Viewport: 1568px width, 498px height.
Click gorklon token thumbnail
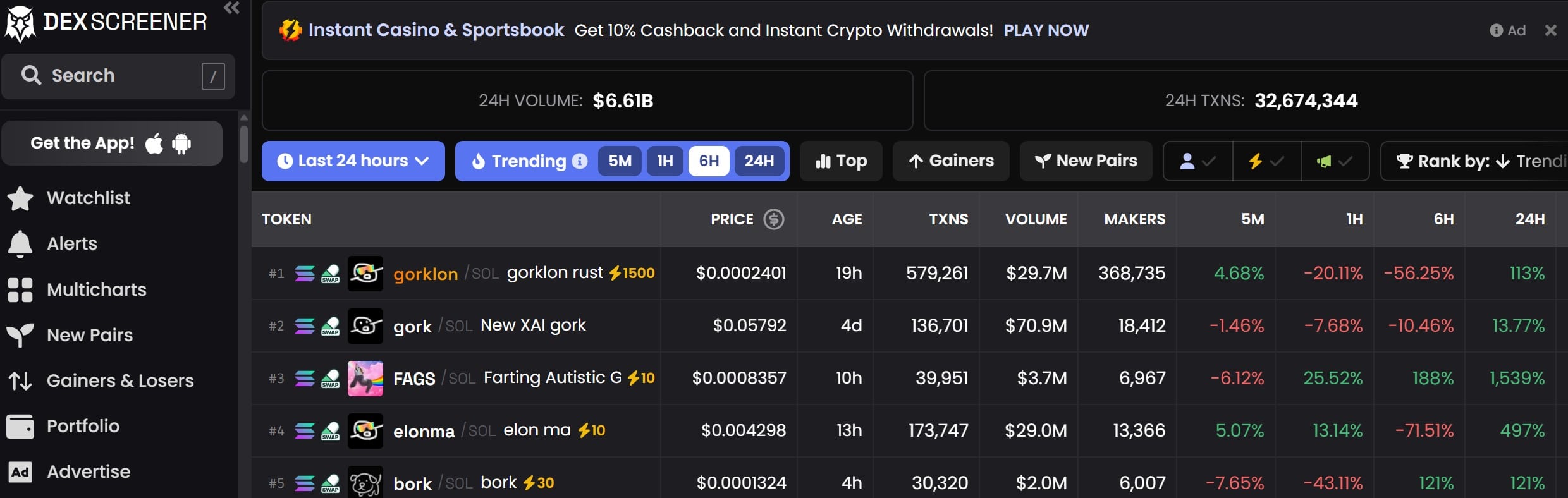coord(365,274)
